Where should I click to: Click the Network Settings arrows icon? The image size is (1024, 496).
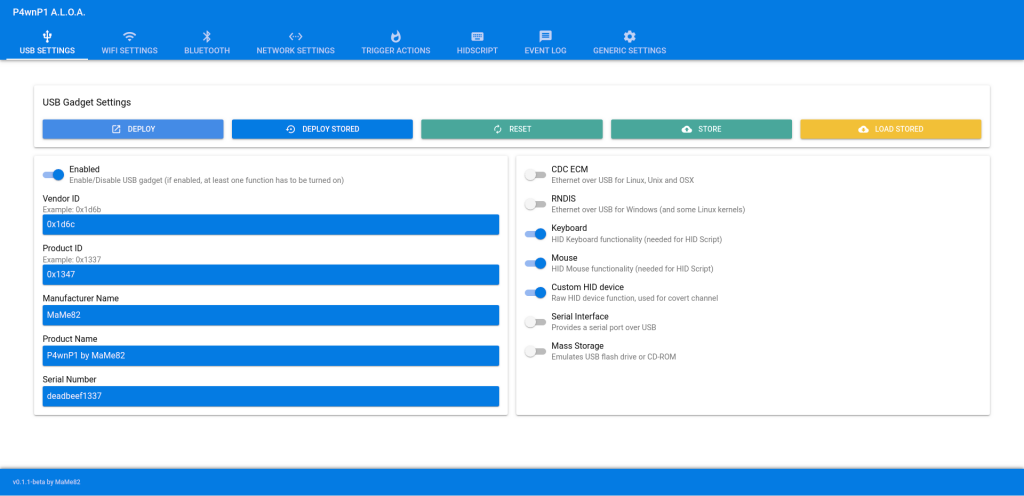[x=295, y=36]
